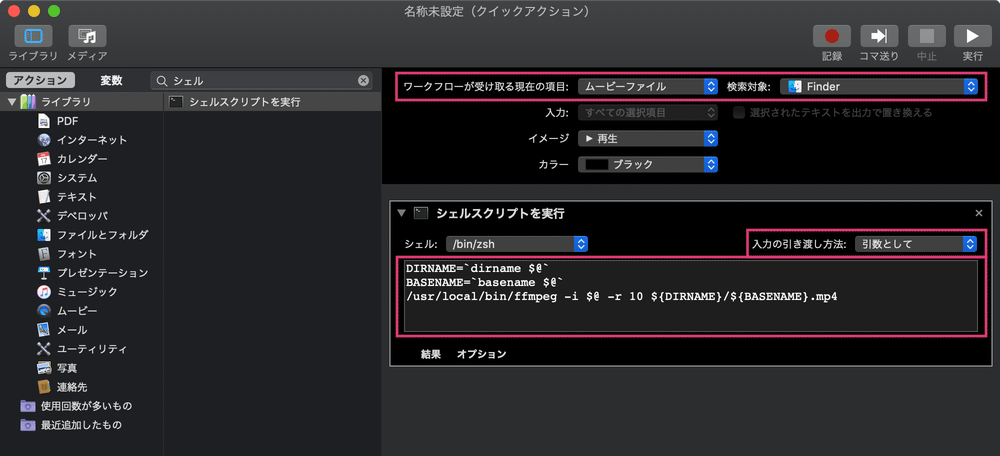This screenshot has width=1000, height=456.
Task: Select the デベロッパ category icon
Action: (43, 216)
